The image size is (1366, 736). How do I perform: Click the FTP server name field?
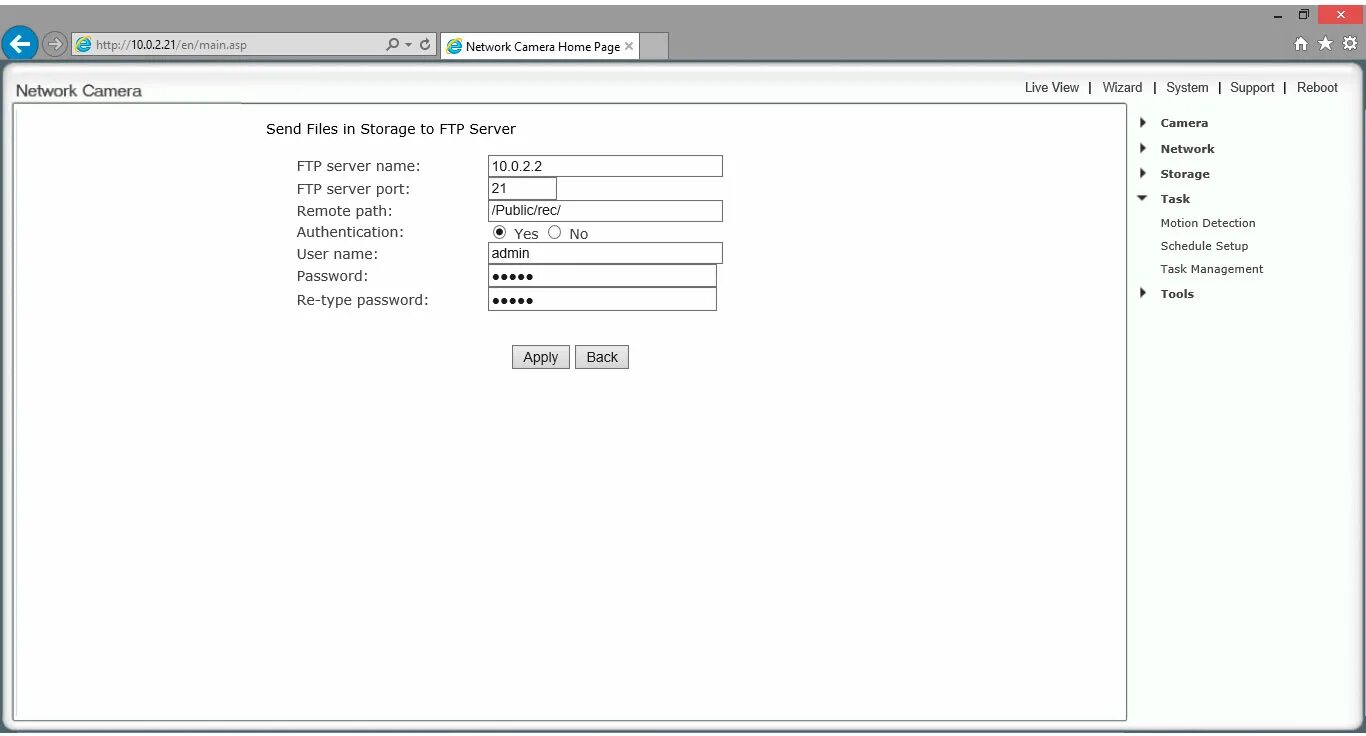tap(605, 166)
